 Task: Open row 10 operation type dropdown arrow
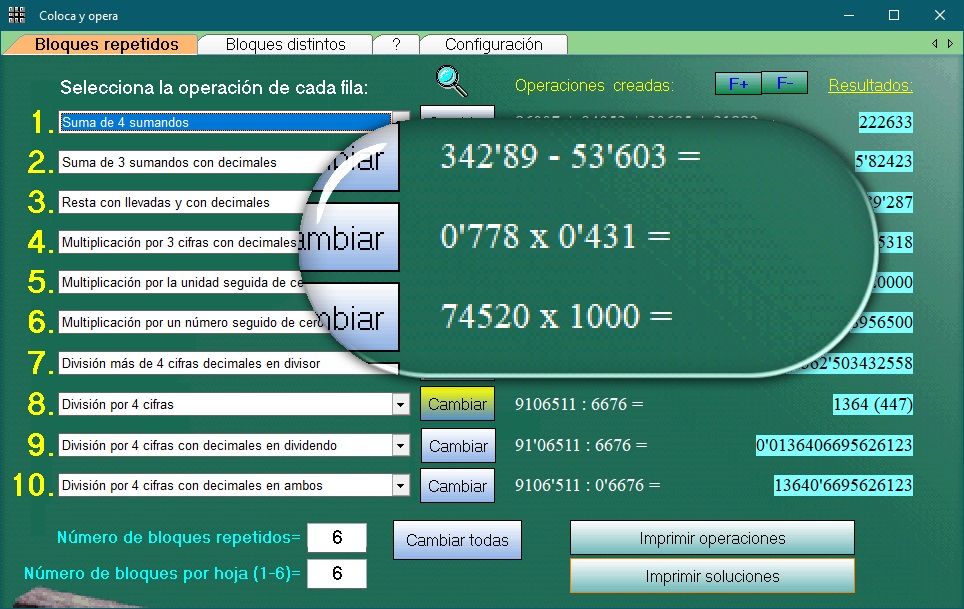click(400, 485)
